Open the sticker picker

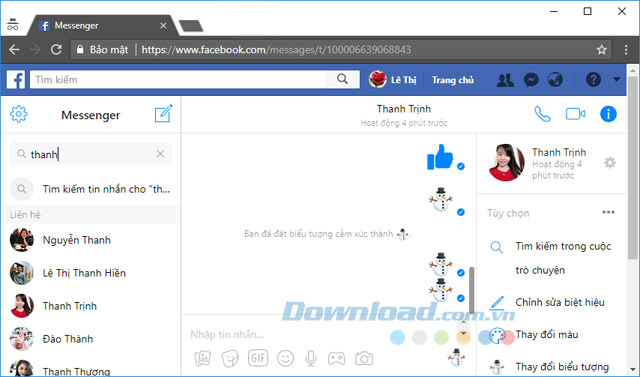pyautogui.click(x=230, y=358)
